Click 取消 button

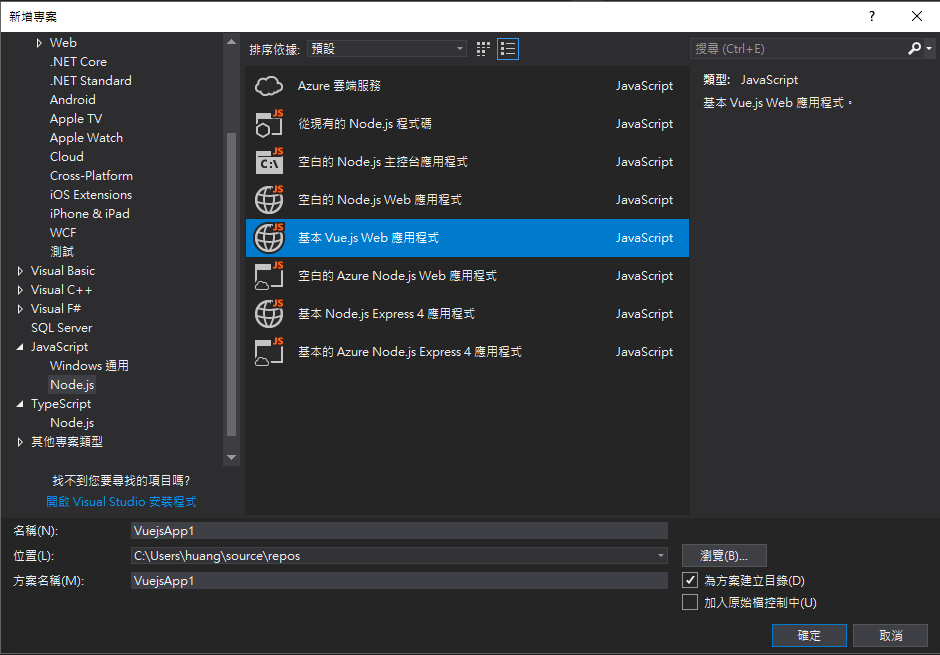[x=890, y=635]
